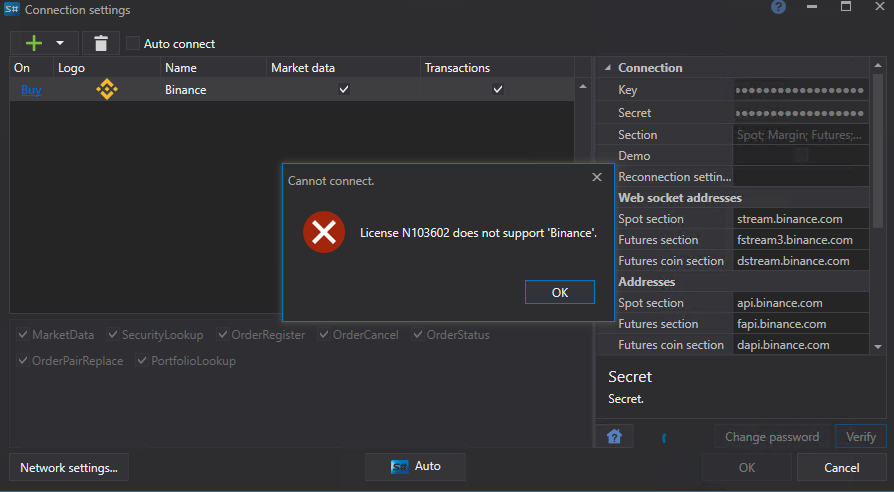
Task: Click the Web socket addresses group header
Action: click(680, 198)
